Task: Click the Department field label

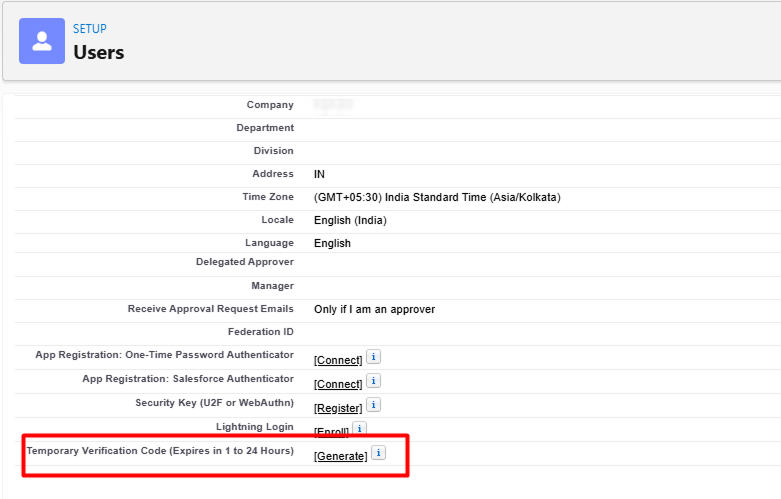Action: [x=265, y=127]
